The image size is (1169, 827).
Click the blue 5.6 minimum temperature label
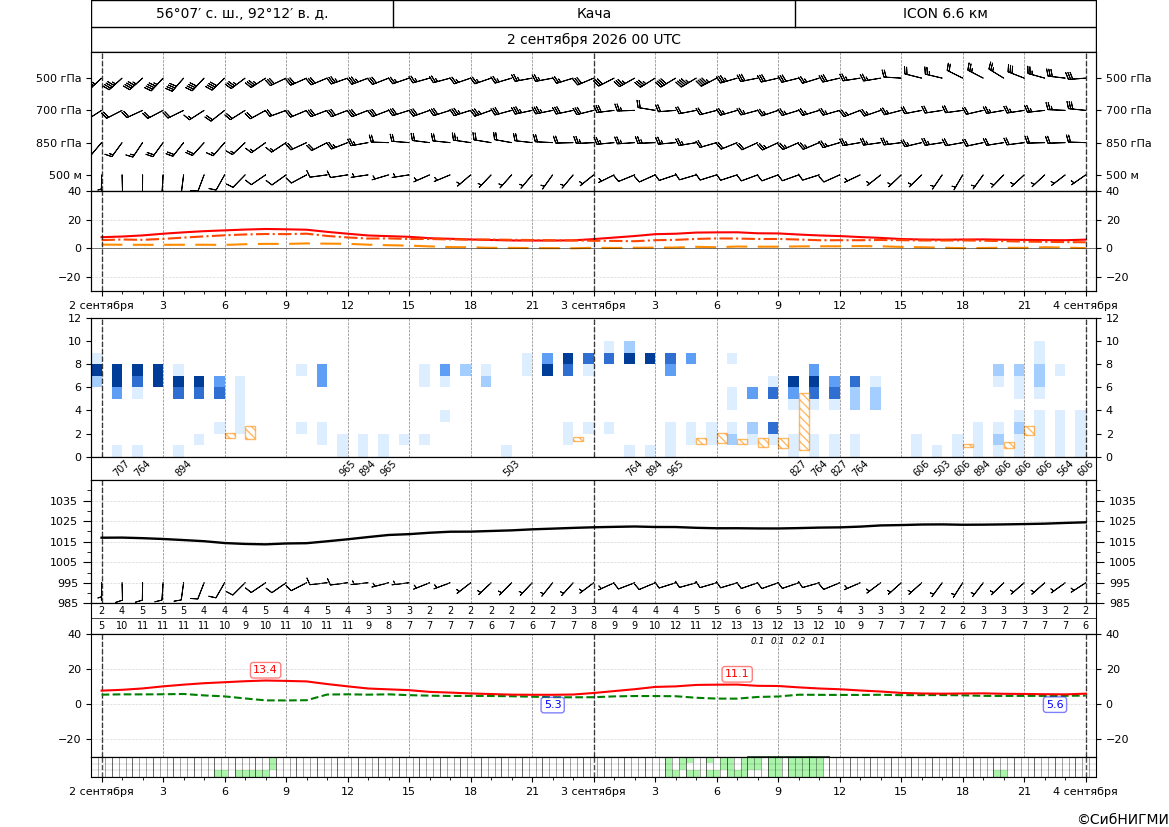point(1055,704)
